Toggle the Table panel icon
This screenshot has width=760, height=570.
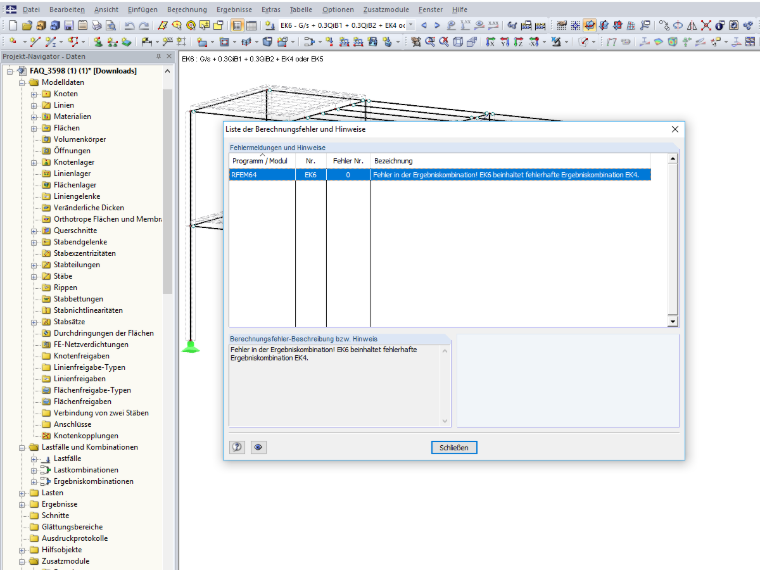[x=251, y=25]
